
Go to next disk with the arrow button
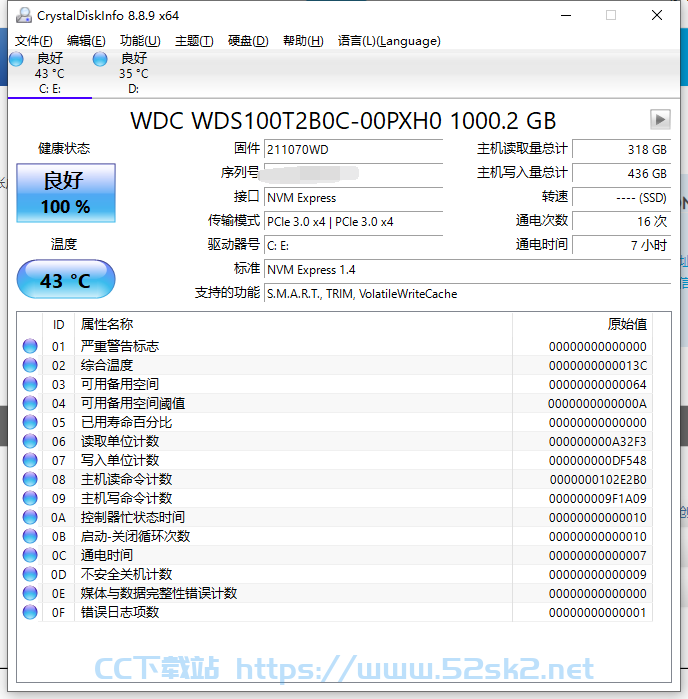[x=660, y=119]
